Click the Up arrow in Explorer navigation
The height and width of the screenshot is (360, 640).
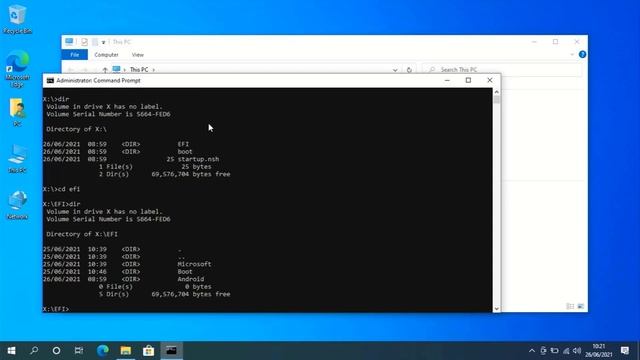105,70
